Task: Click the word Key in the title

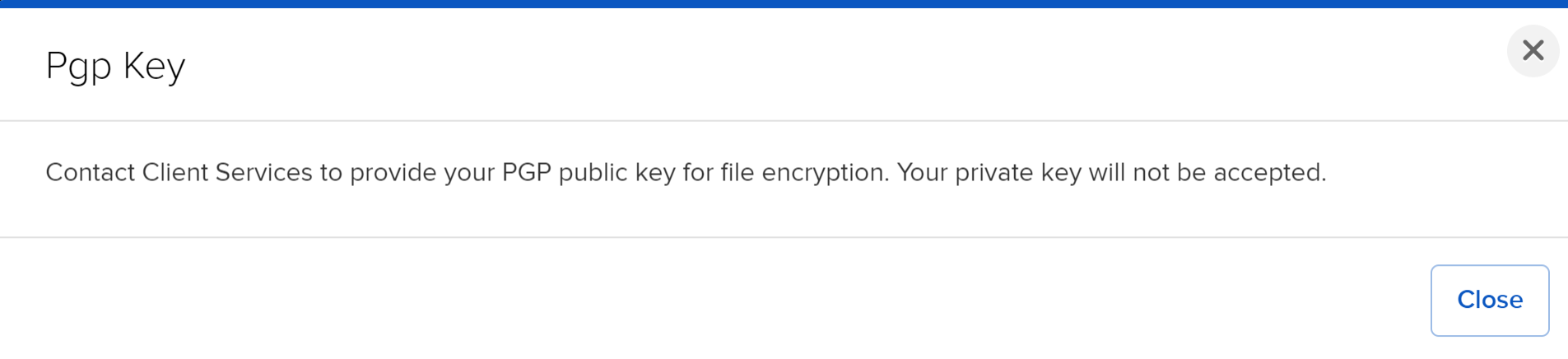Action: pos(155,66)
